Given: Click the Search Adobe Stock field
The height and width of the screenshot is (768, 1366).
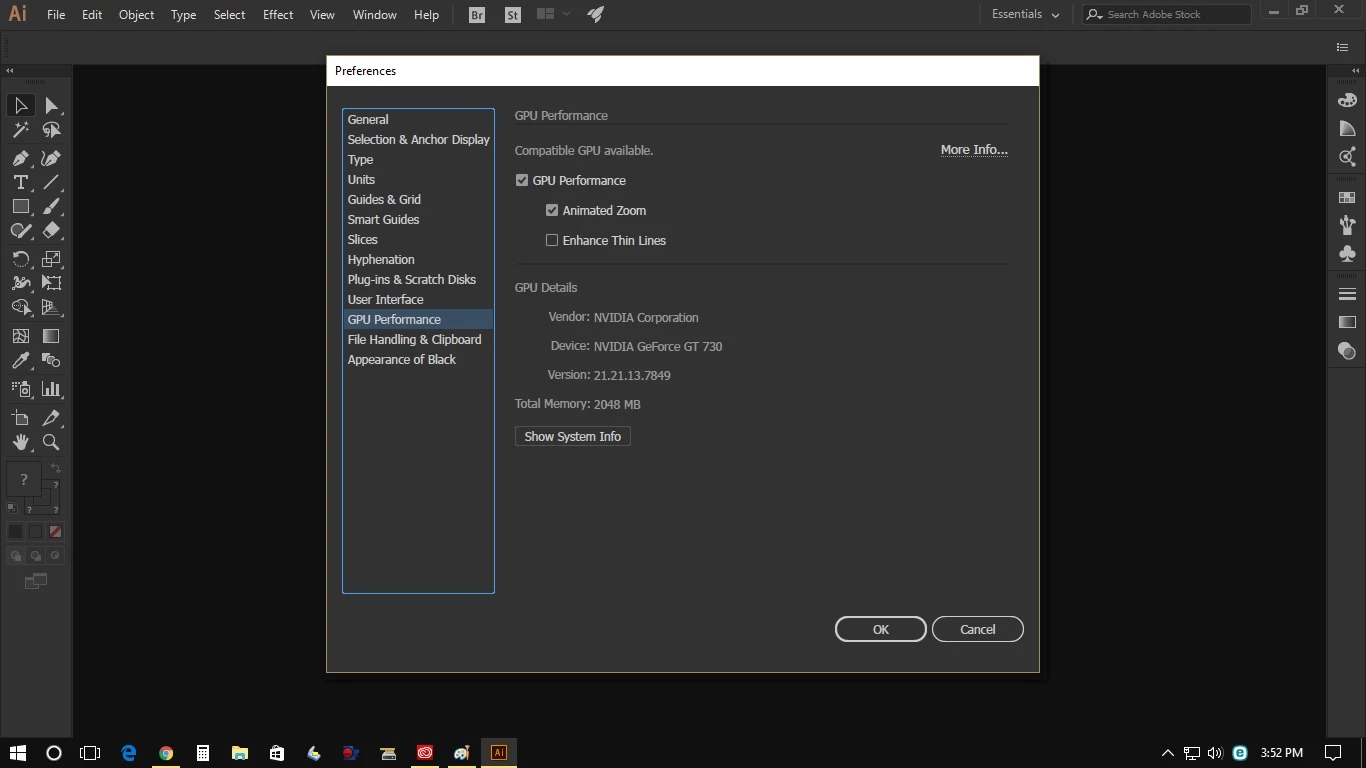Looking at the screenshot, I should pos(1167,14).
